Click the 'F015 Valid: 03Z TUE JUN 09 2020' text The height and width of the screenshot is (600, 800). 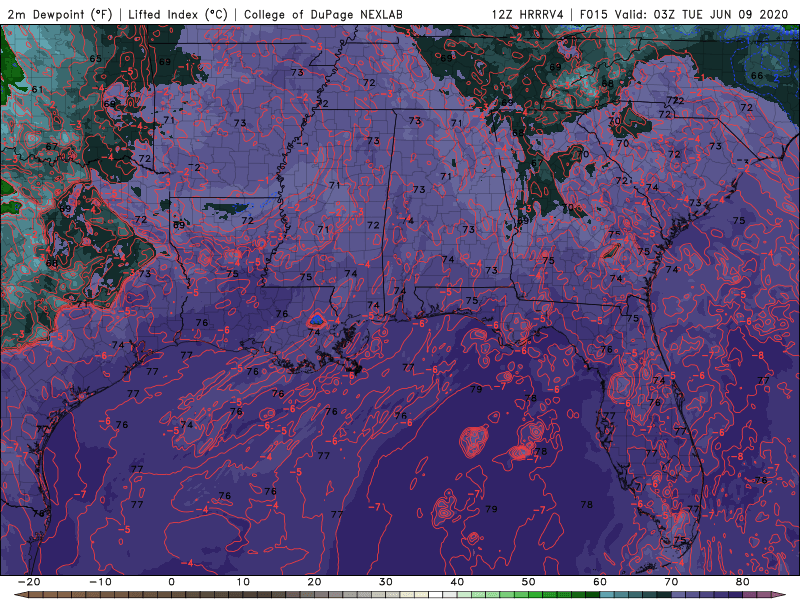click(x=684, y=14)
